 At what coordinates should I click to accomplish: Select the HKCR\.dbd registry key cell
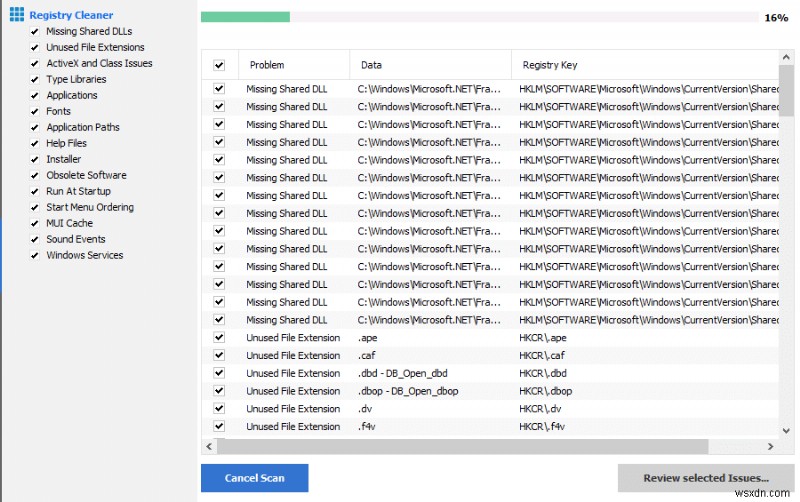(x=543, y=373)
